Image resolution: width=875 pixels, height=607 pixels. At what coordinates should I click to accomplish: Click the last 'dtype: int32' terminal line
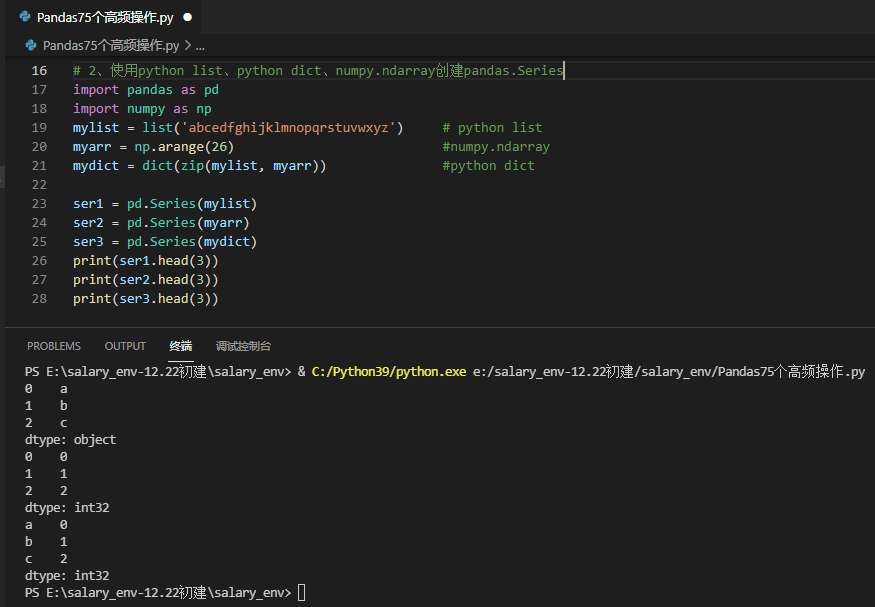[x=67, y=576]
